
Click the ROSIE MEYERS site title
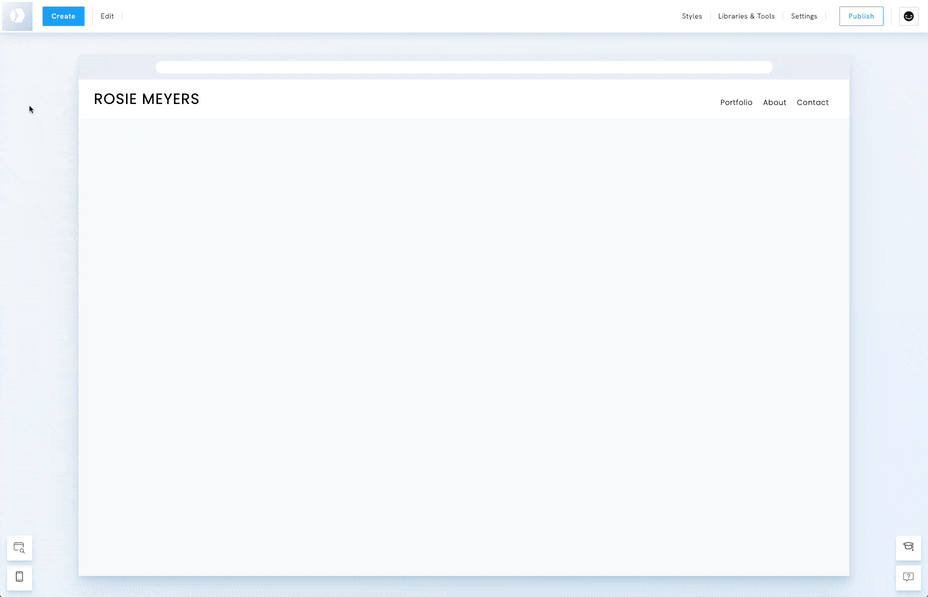click(146, 99)
